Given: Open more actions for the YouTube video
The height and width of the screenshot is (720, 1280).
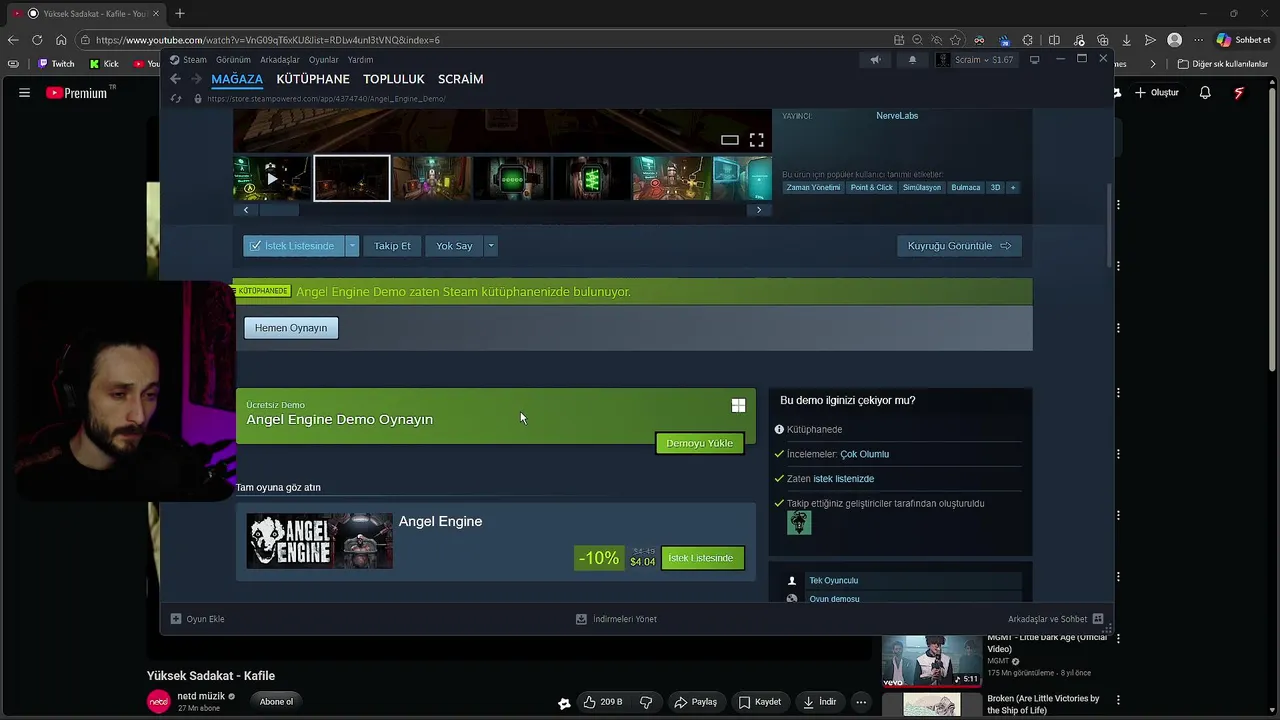Looking at the screenshot, I should point(860,702).
